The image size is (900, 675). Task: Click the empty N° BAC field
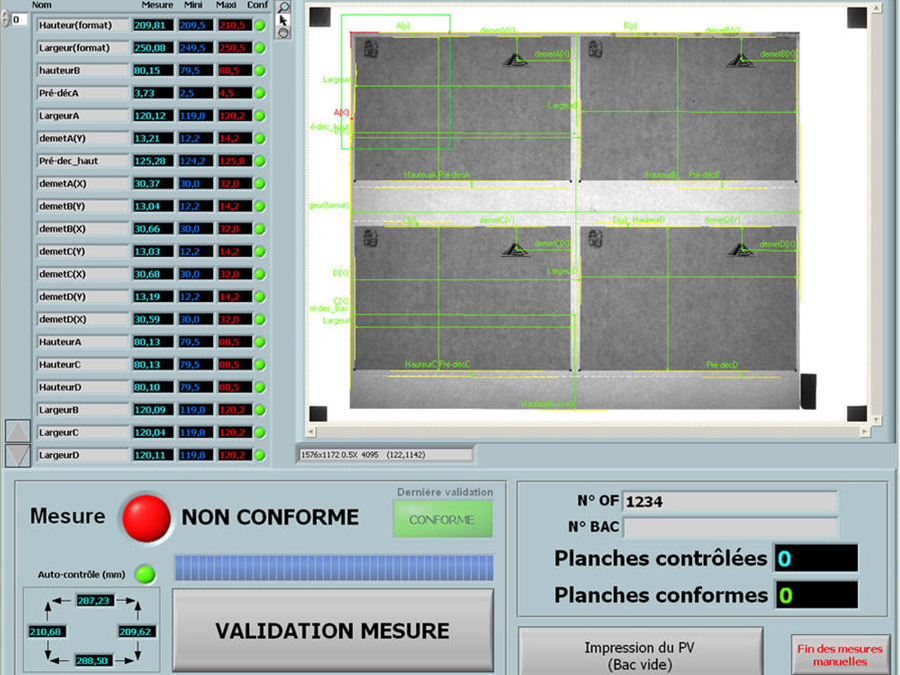click(x=729, y=527)
